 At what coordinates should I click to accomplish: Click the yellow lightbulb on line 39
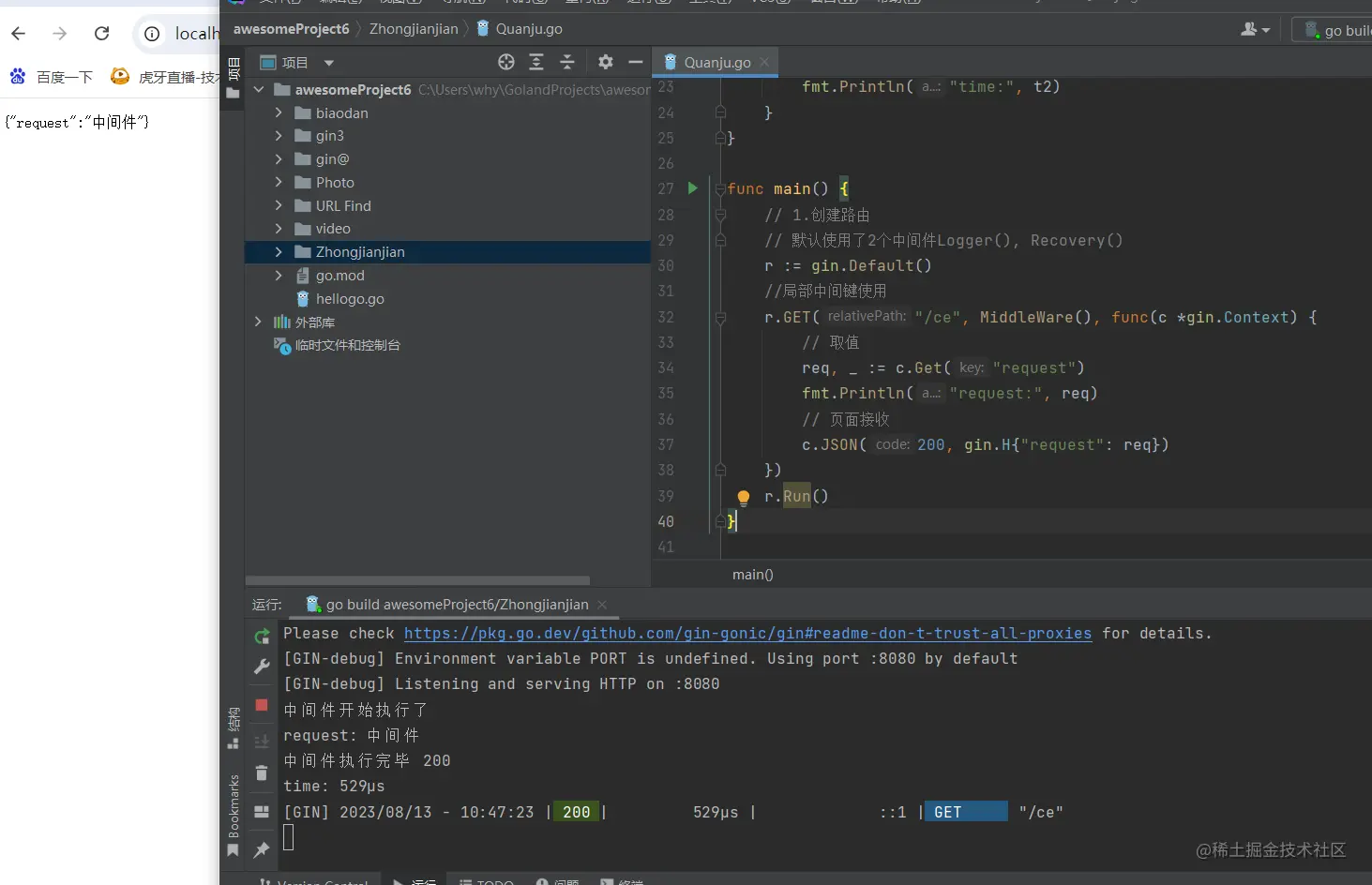pos(743,497)
